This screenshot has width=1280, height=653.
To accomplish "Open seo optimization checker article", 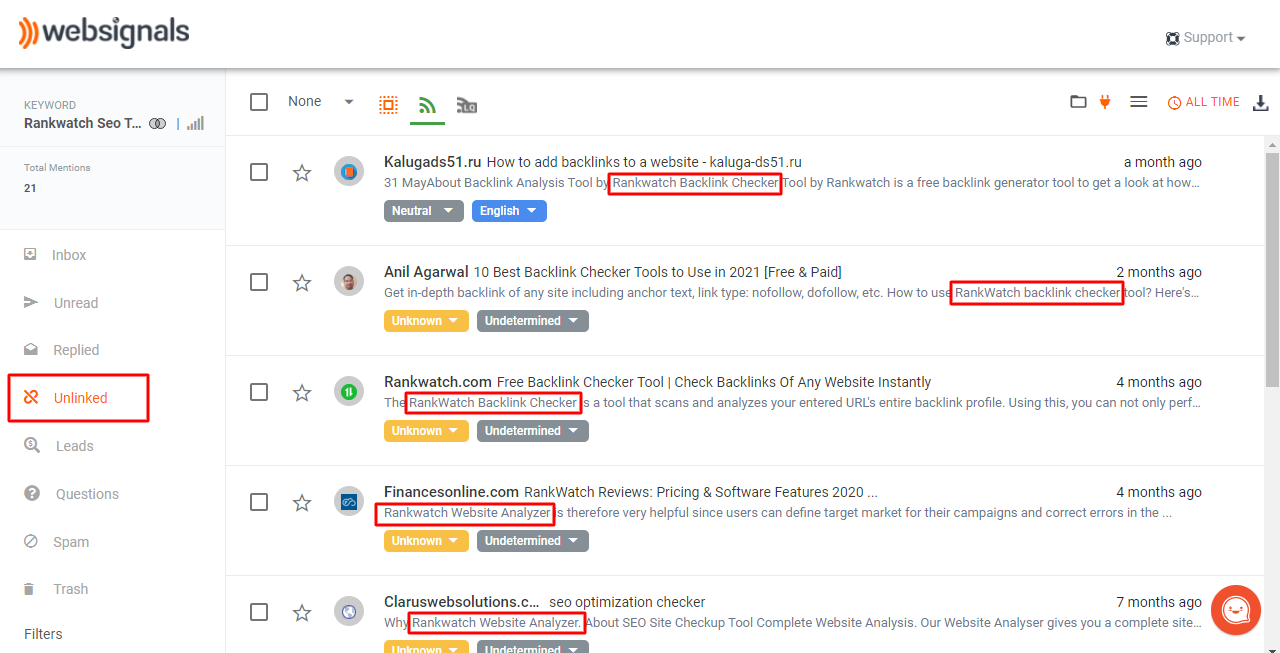I will coord(627,602).
